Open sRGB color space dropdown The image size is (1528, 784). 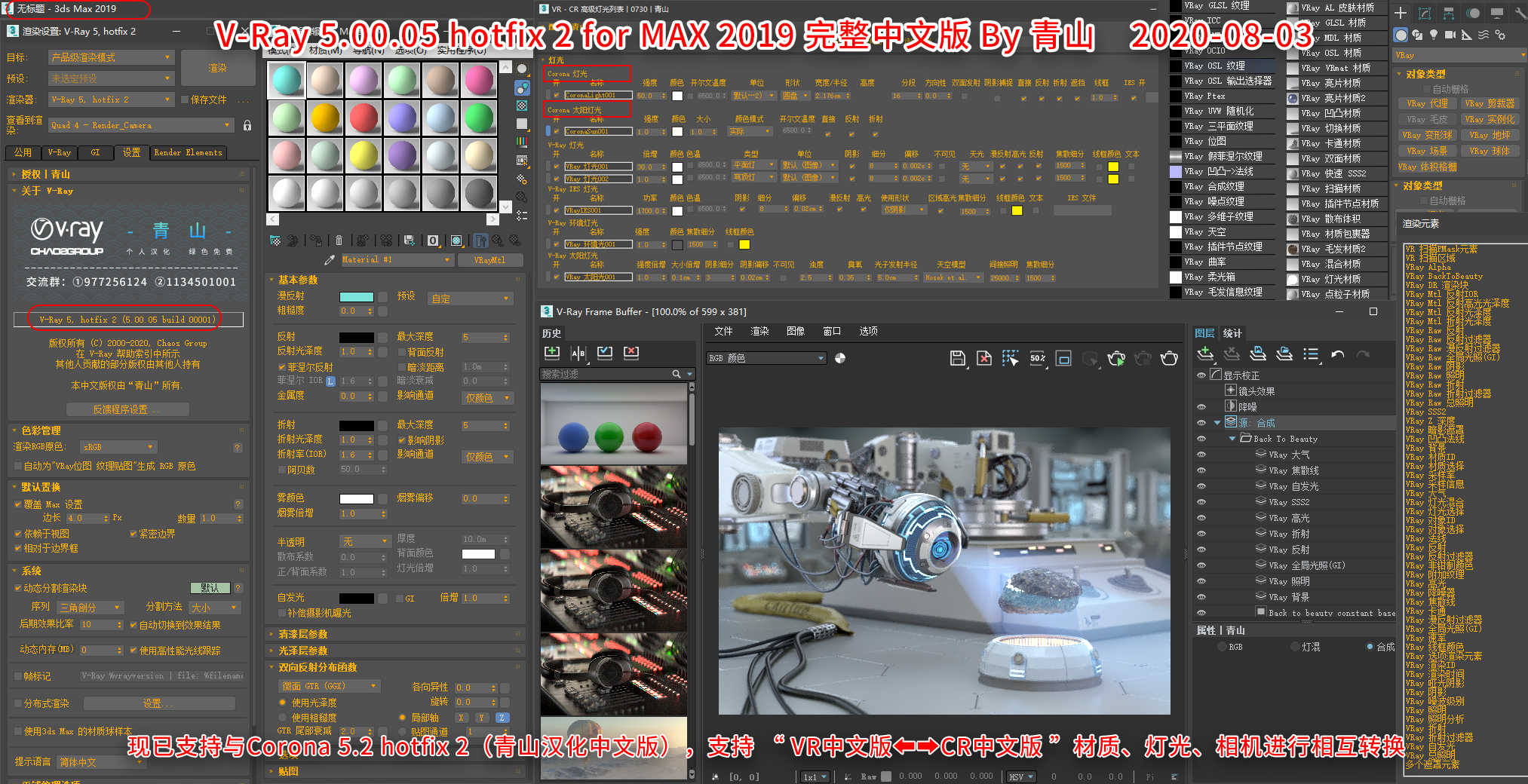(118, 447)
